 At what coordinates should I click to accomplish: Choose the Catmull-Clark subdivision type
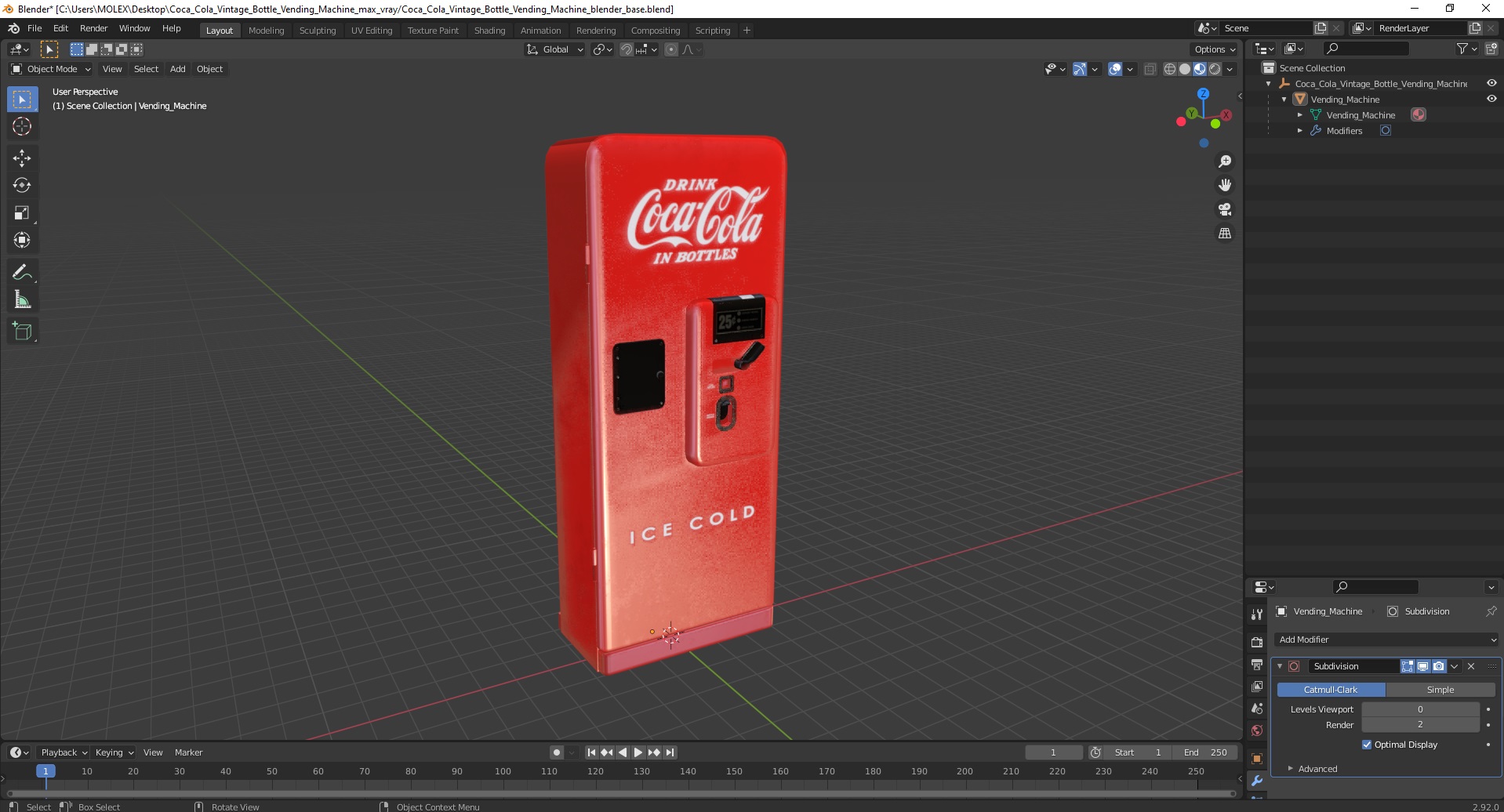(1331, 690)
